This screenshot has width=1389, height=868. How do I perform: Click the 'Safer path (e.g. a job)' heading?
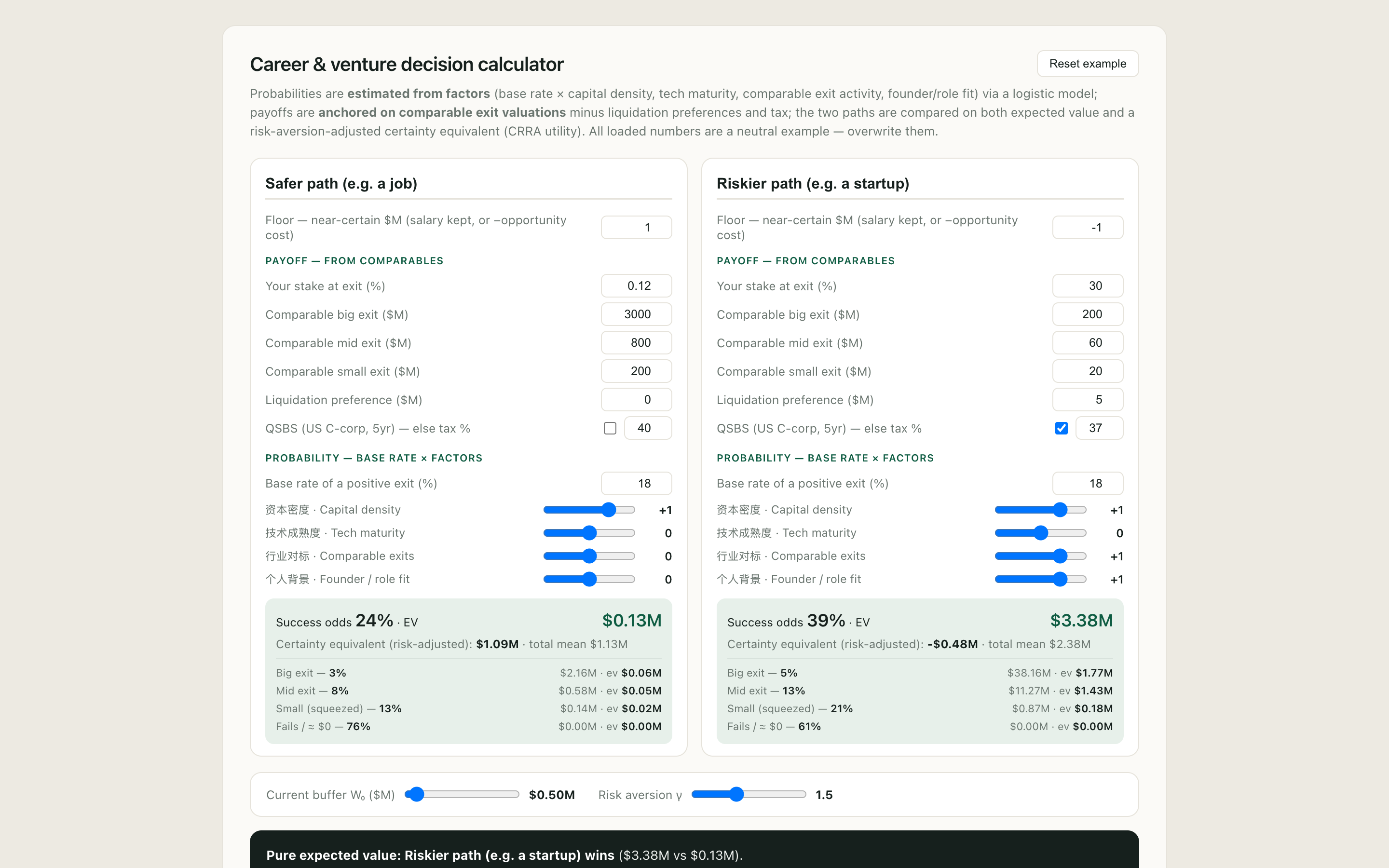341,184
